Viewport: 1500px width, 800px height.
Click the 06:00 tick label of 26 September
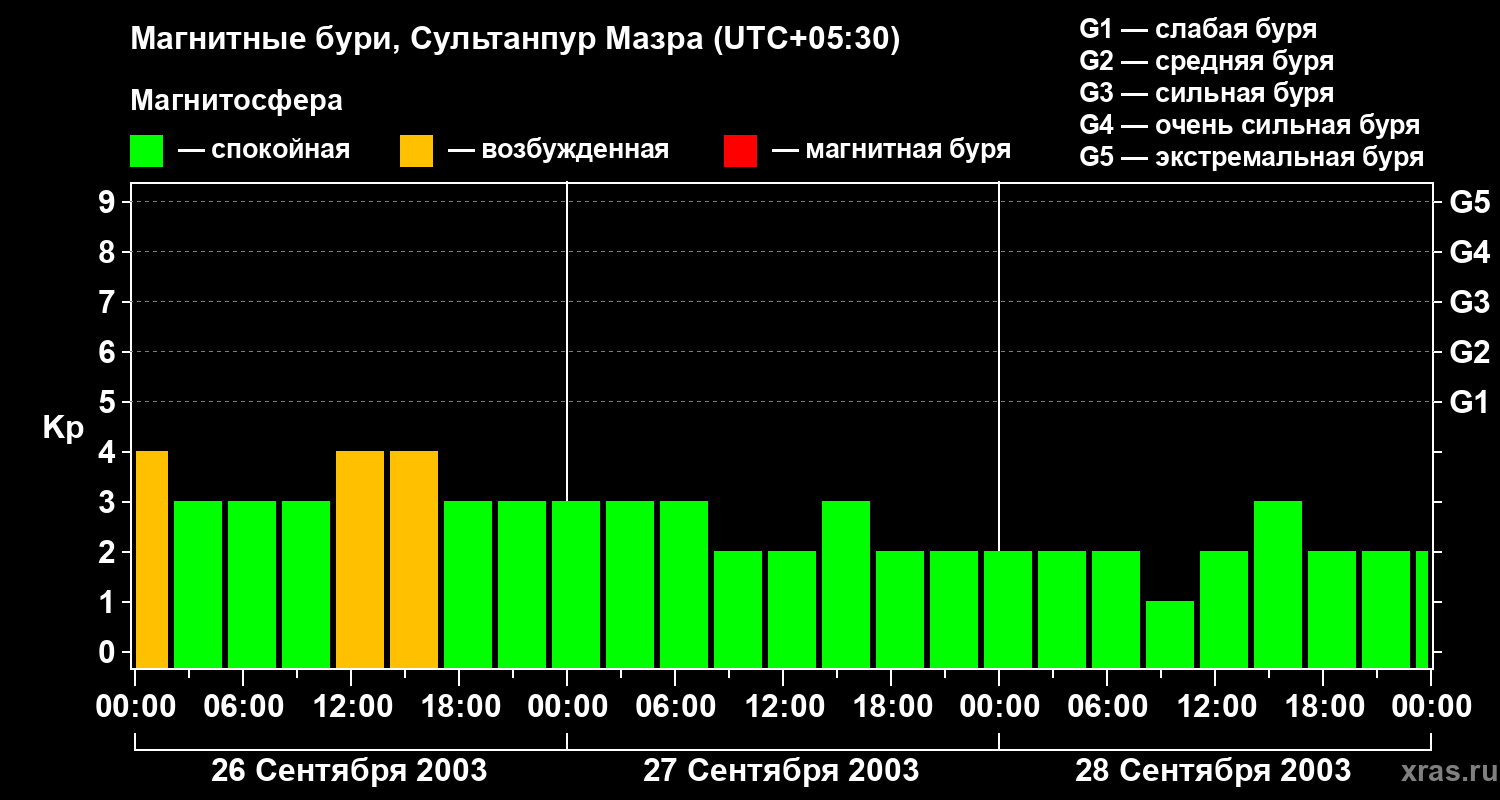click(243, 707)
